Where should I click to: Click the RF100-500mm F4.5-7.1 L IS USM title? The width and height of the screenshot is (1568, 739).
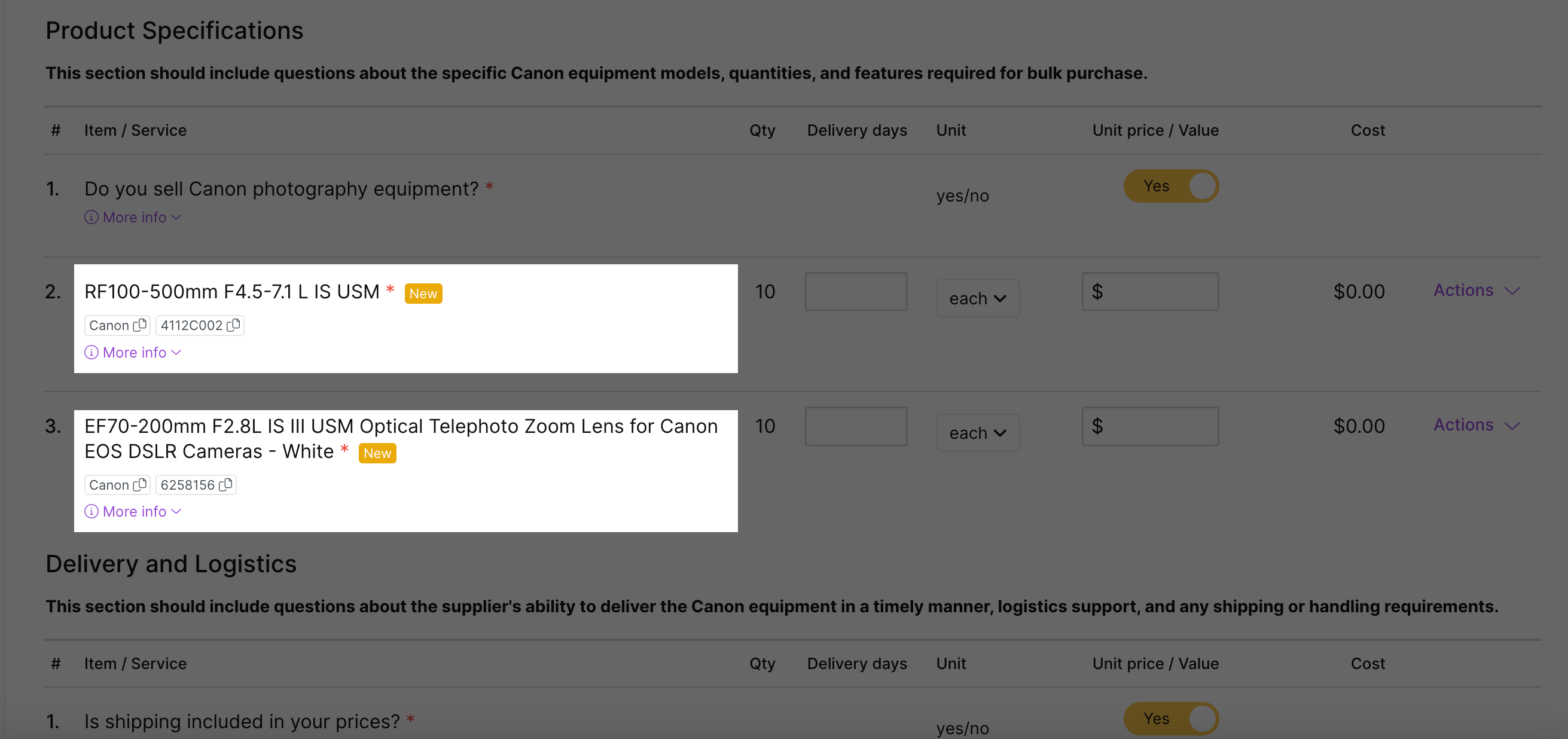pyautogui.click(x=232, y=292)
